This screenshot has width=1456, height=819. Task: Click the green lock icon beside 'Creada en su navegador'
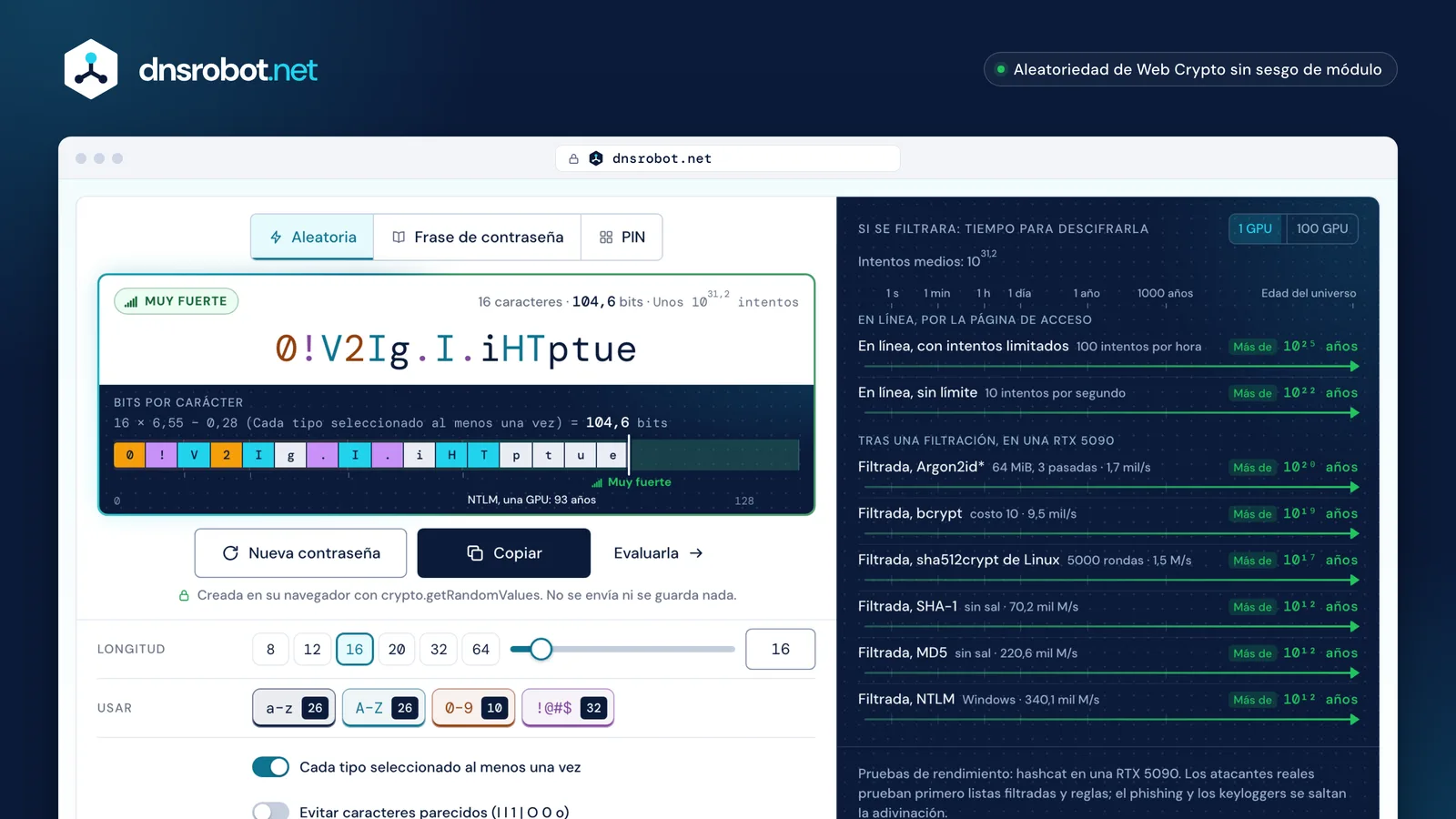[184, 595]
